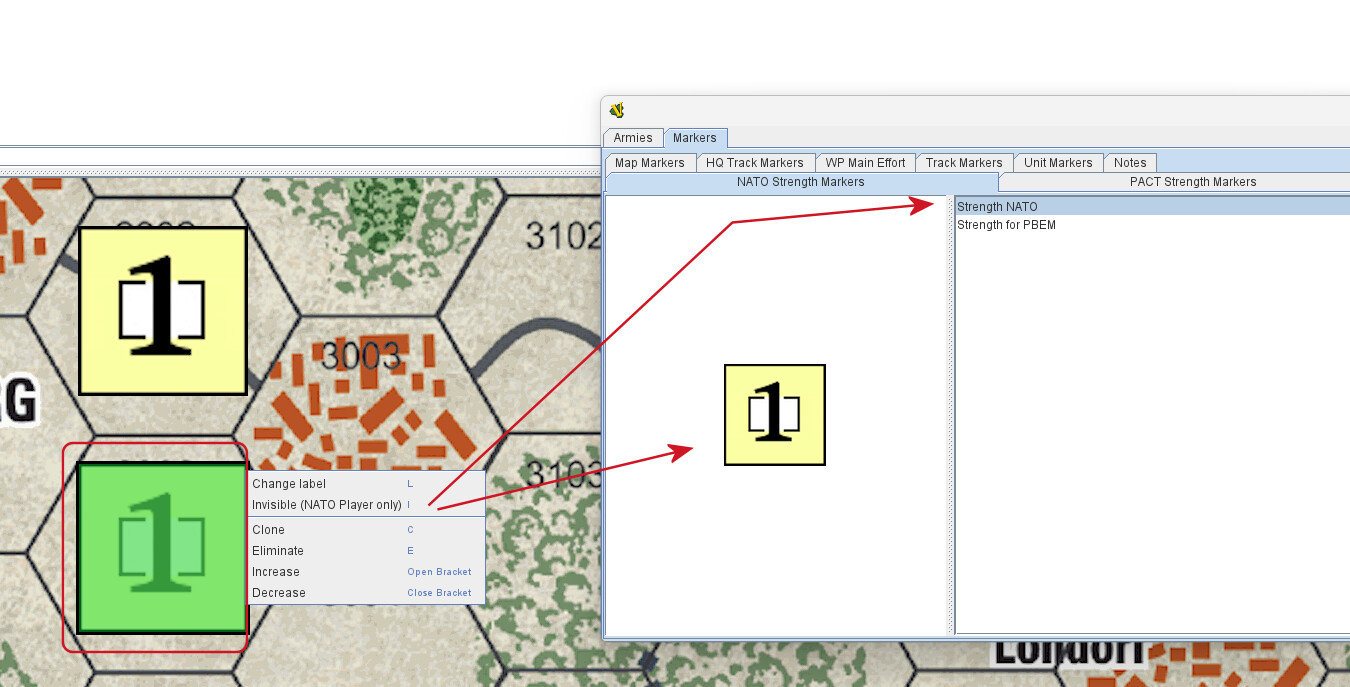Open the Notes tab

click(1130, 163)
